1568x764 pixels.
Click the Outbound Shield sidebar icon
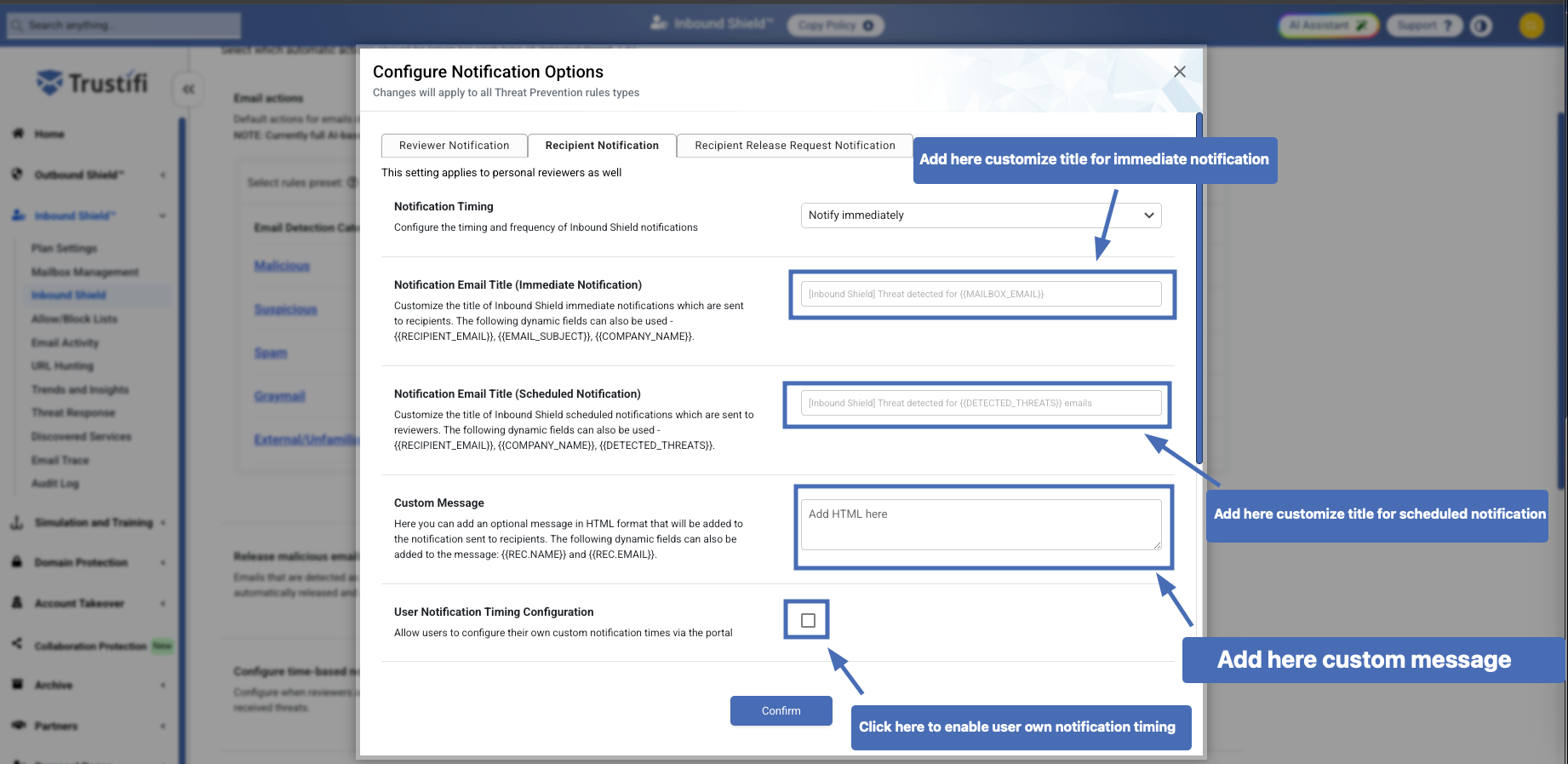(x=18, y=175)
